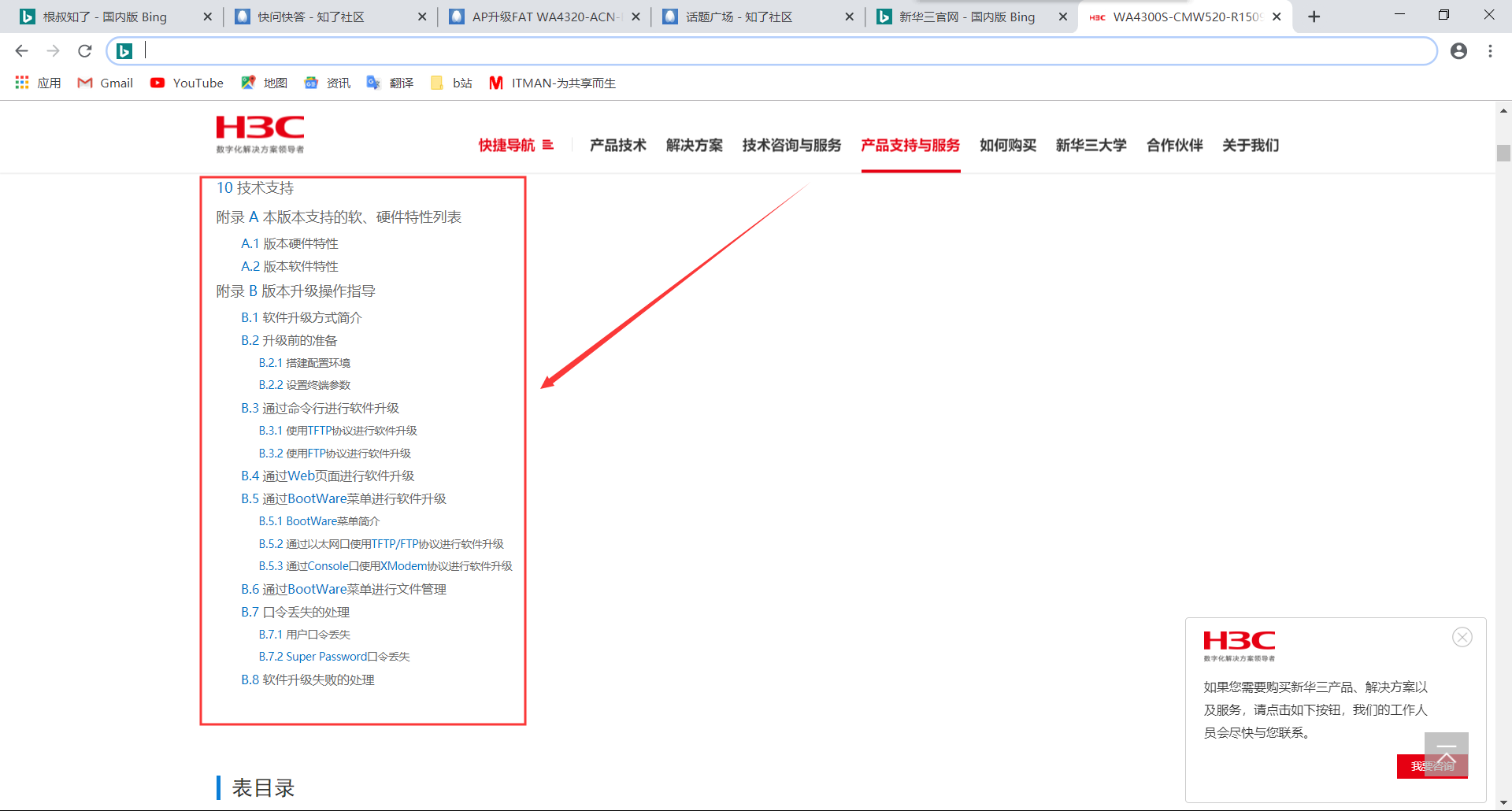The width and height of the screenshot is (1512, 811).
Task: Open B.3.2 使用FTP协议进行软件升级
Action: (x=335, y=454)
